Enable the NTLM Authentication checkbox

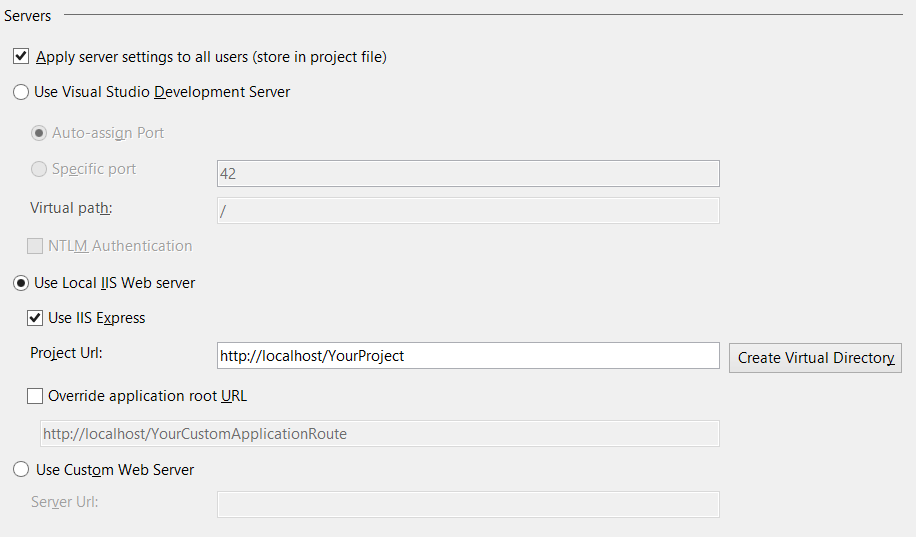35,246
